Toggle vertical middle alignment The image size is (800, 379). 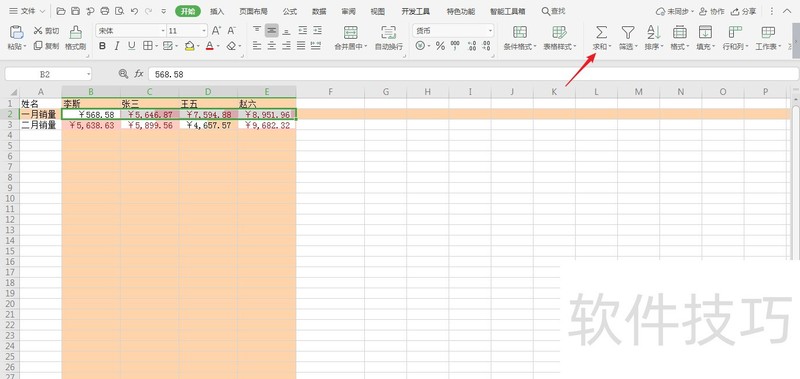271,31
